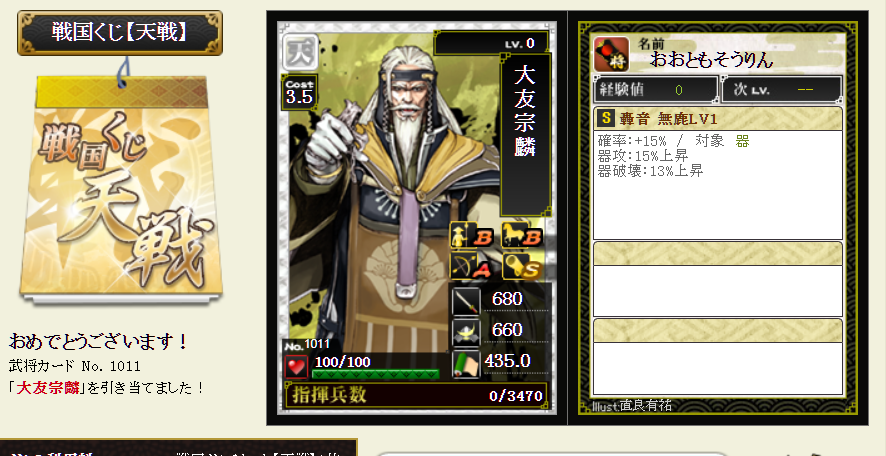Image resolution: width=886 pixels, height=456 pixels.
Task: Click the cavalry horse aptitude B icon
Action: (x=522, y=236)
